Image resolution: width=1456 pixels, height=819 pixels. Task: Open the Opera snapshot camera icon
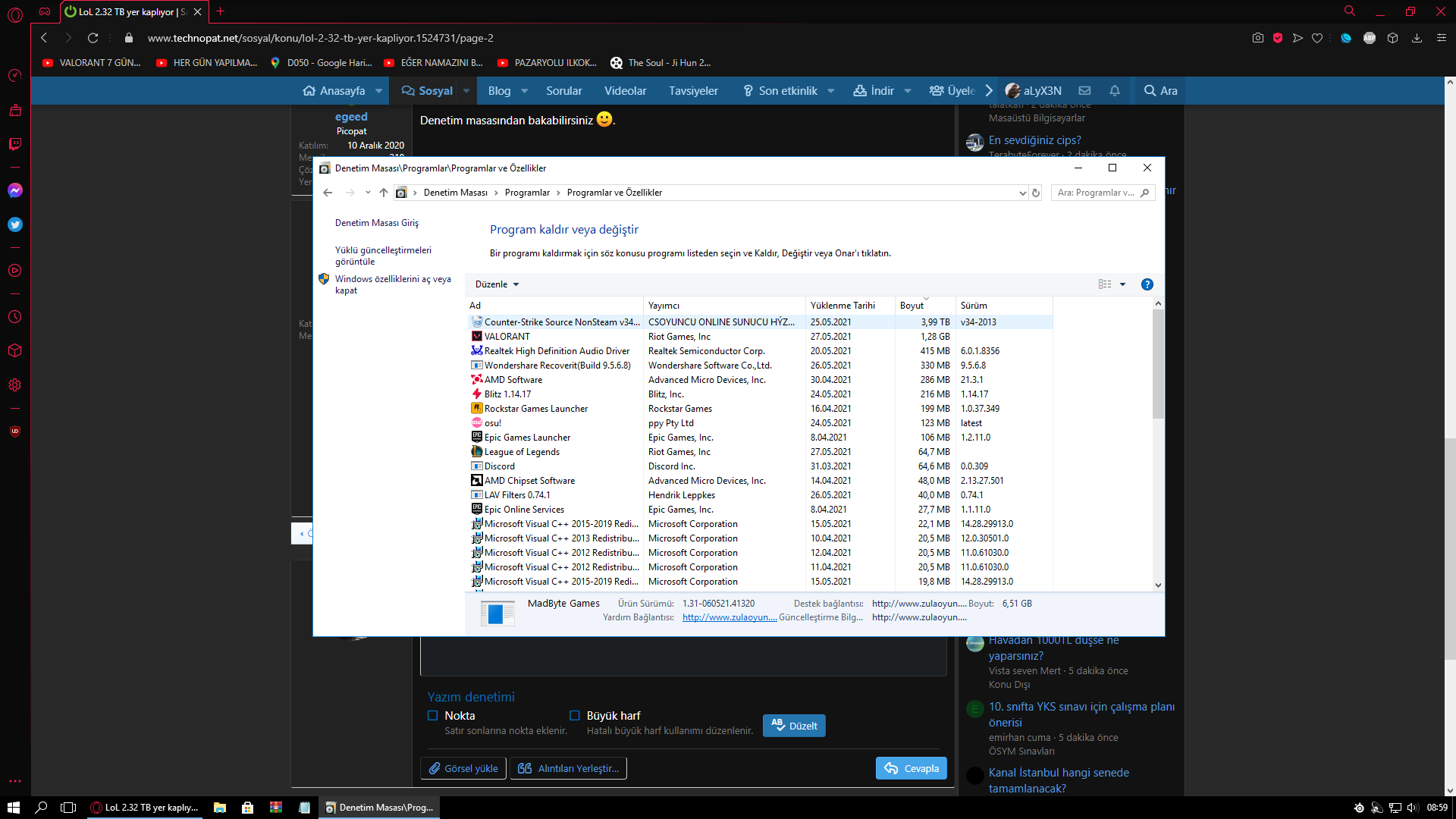(1258, 38)
